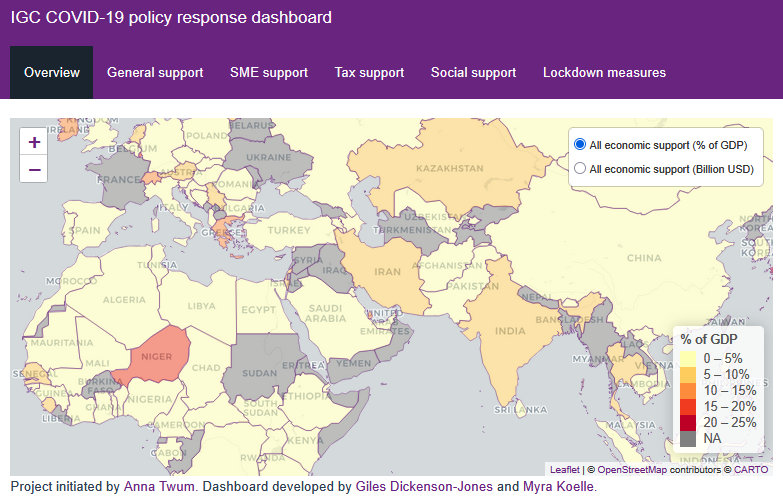783x498 pixels.
Task: Open the OpenStreetMap attribution link
Action: [x=633, y=468]
